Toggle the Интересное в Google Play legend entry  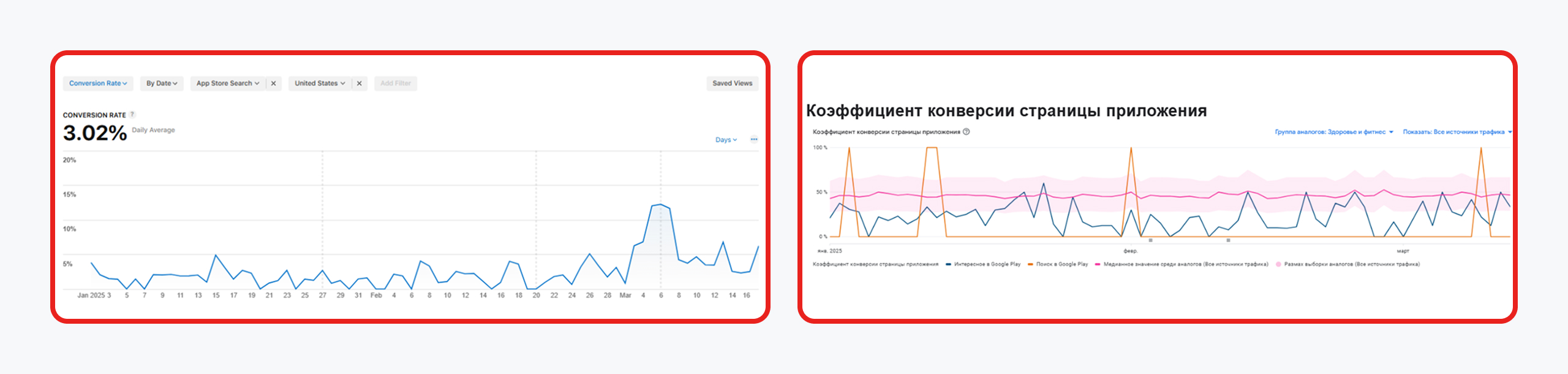pyautogui.click(x=983, y=264)
